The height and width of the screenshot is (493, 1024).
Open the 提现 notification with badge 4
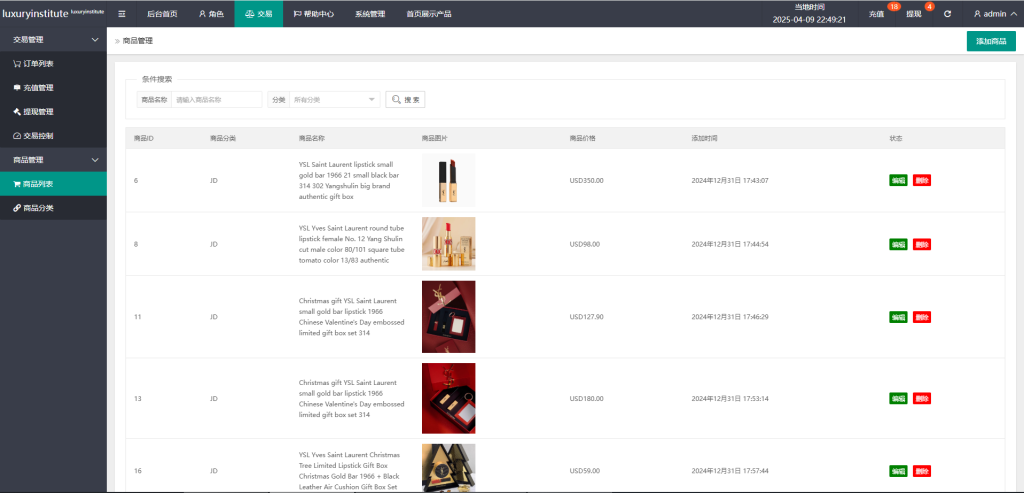pyautogui.click(x=914, y=14)
